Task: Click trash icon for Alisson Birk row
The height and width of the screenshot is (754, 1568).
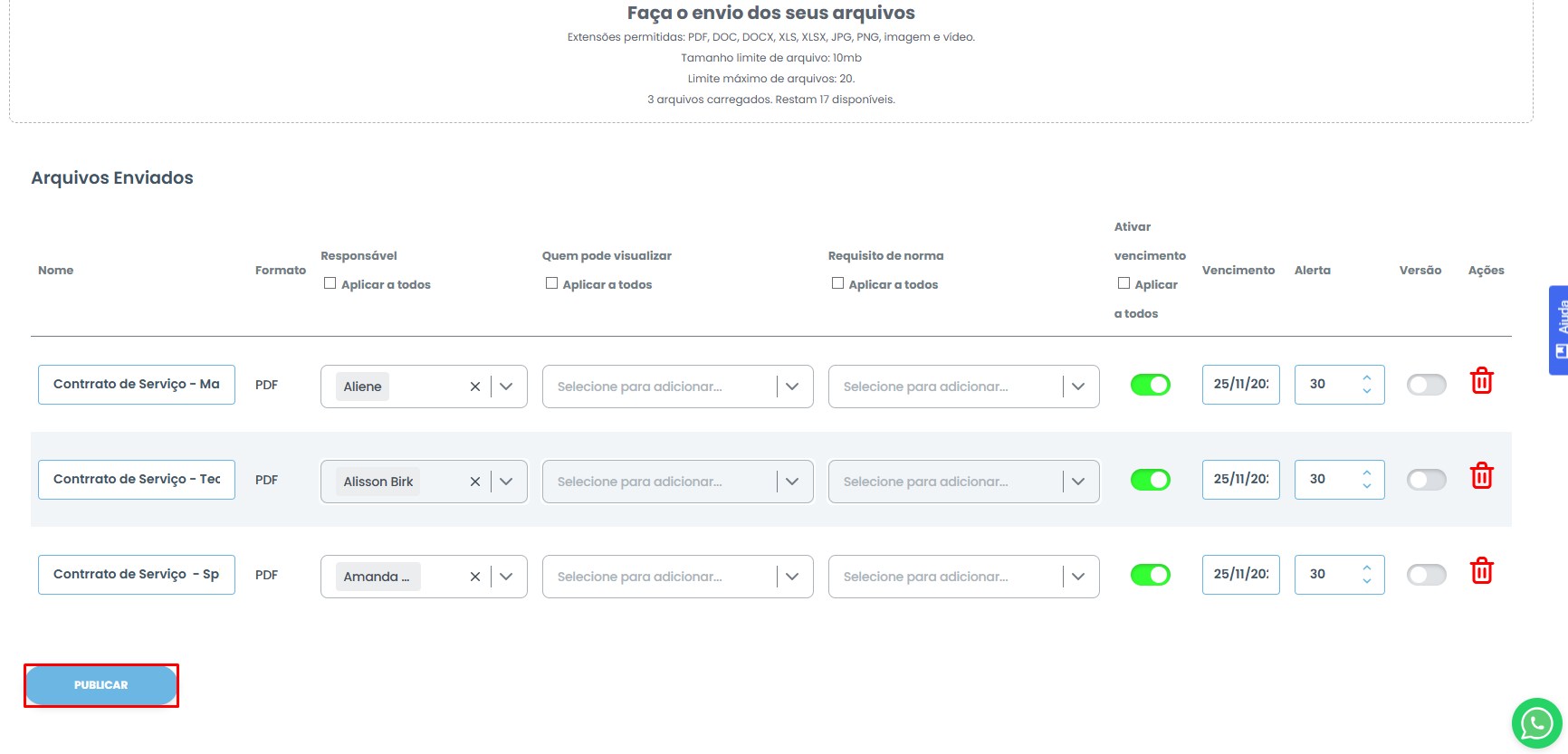Action: [1481, 476]
